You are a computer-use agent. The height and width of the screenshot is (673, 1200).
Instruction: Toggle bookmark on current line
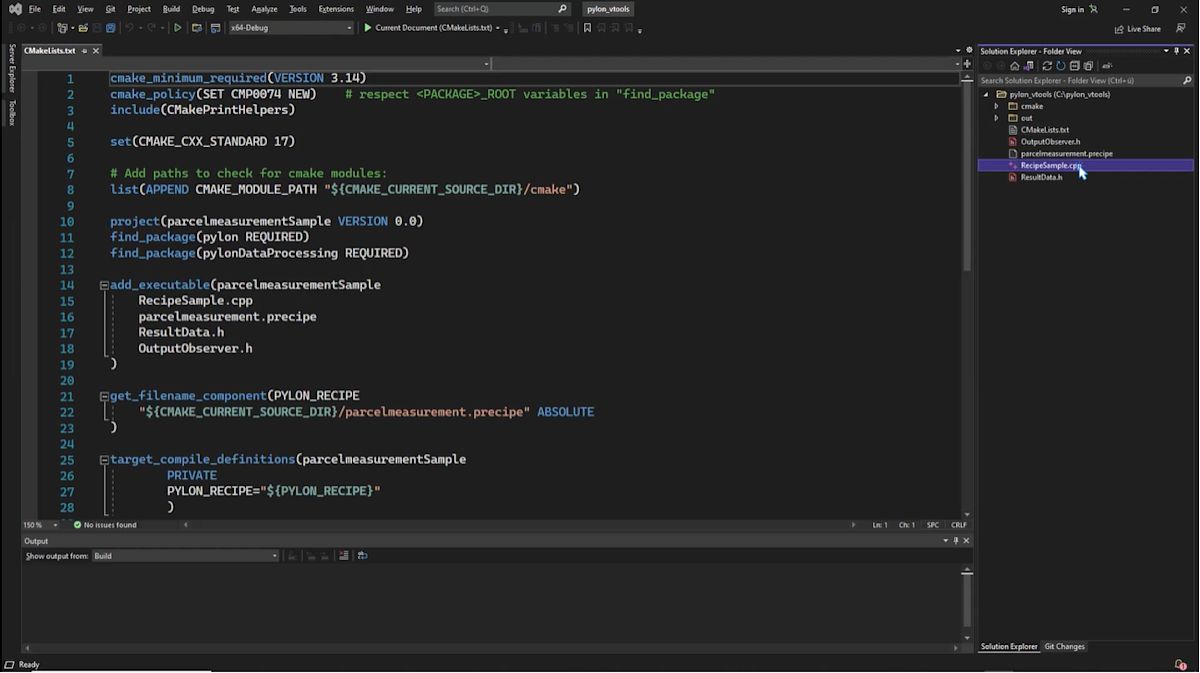pyautogui.click(x=587, y=28)
